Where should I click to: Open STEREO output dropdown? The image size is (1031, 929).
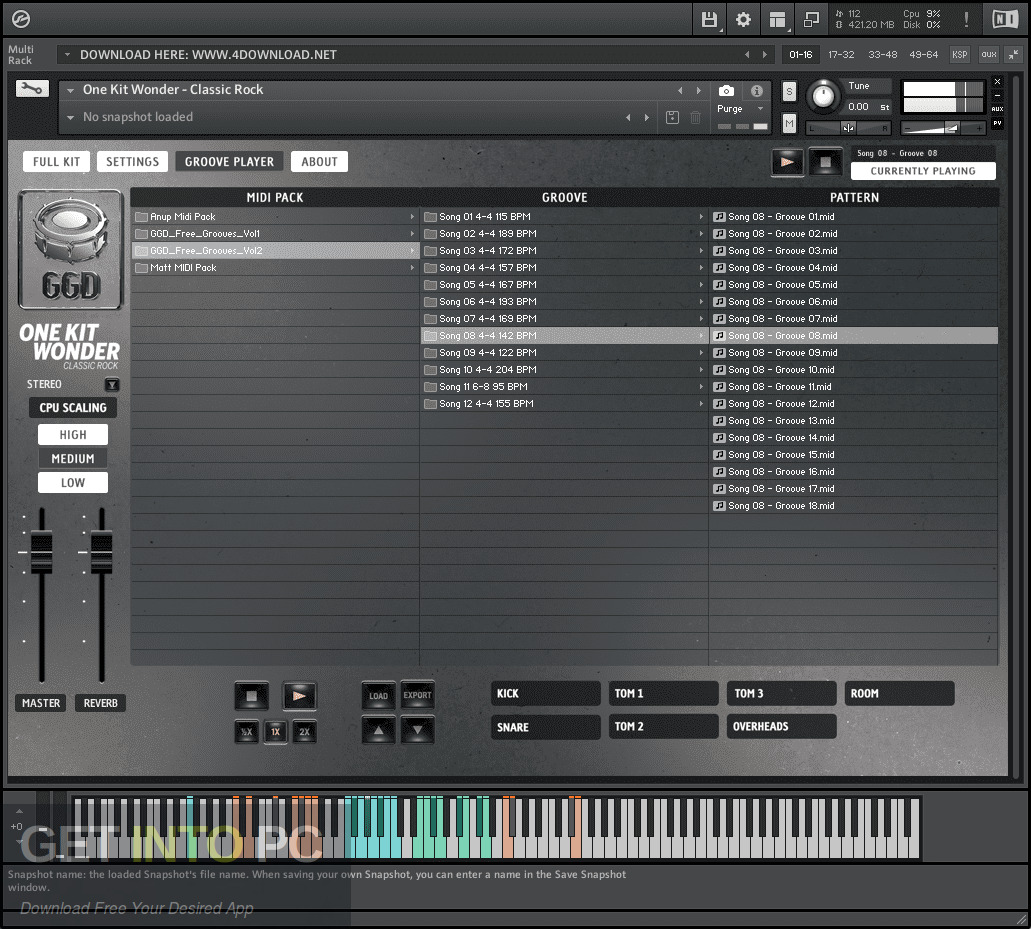[x=112, y=385]
